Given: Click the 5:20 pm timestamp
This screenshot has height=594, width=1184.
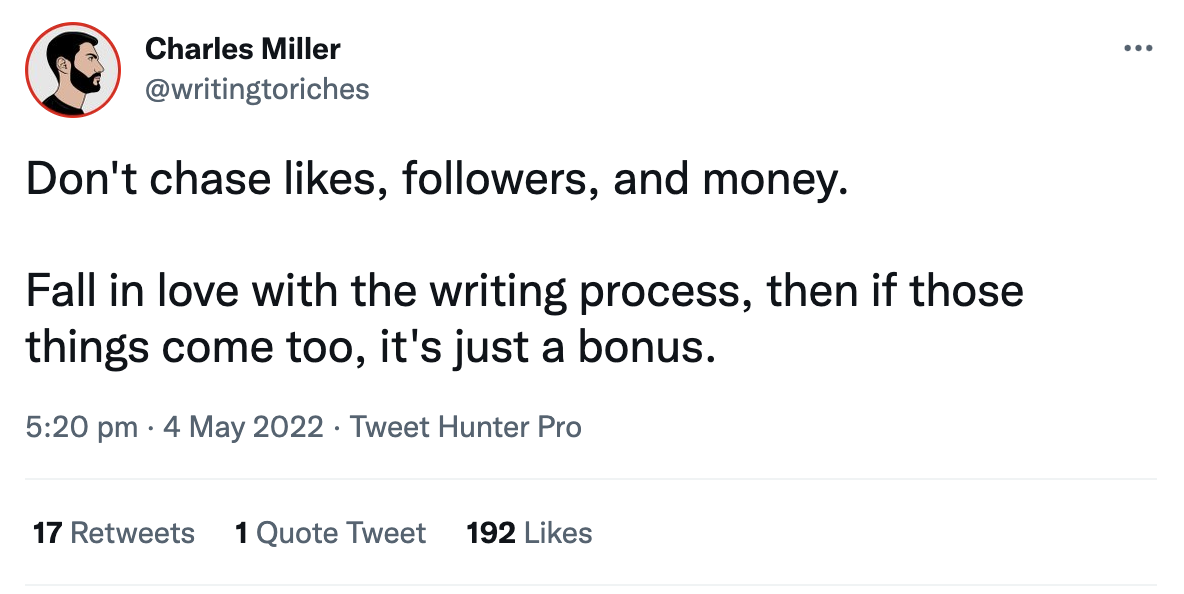Looking at the screenshot, I should coord(82,428).
